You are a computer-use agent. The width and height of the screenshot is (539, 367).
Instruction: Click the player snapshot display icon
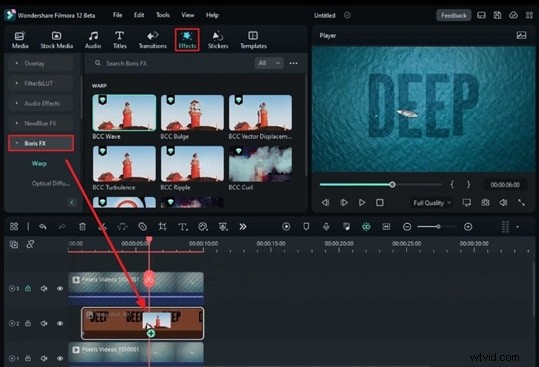521,35
